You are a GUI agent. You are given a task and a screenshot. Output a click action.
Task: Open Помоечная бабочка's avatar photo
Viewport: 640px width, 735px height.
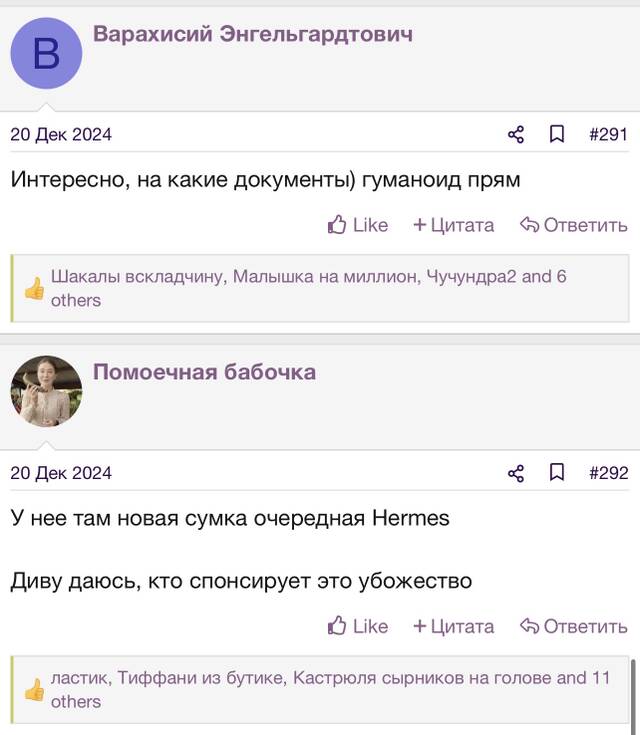click(46, 391)
